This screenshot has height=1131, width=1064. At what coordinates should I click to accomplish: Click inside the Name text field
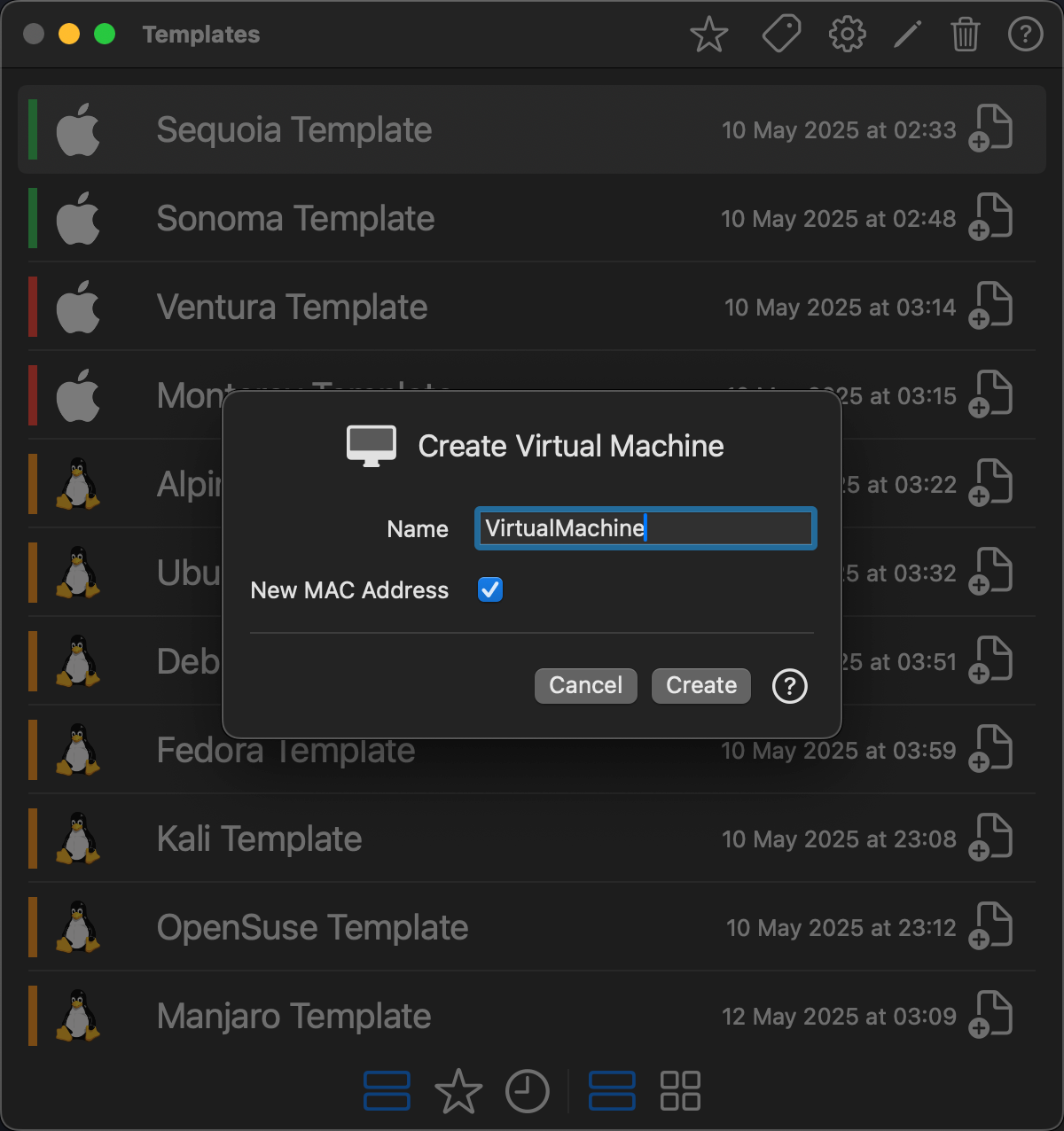point(645,527)
